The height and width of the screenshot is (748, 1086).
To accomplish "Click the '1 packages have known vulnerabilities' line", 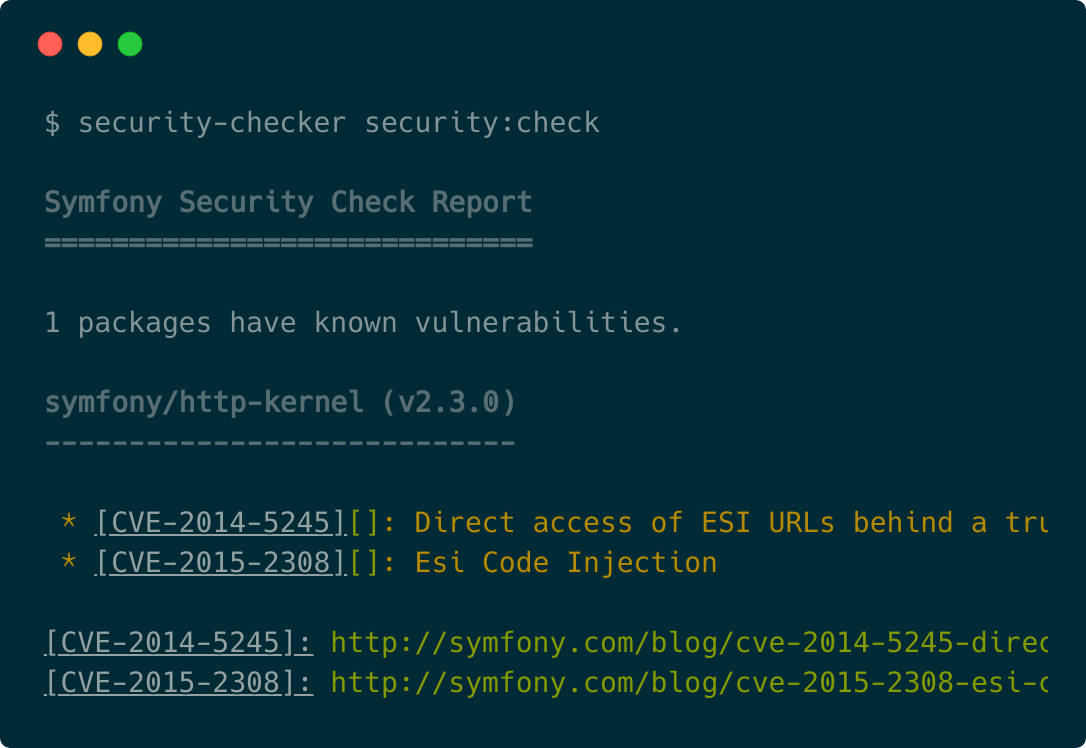I will (x=363, y=323).
